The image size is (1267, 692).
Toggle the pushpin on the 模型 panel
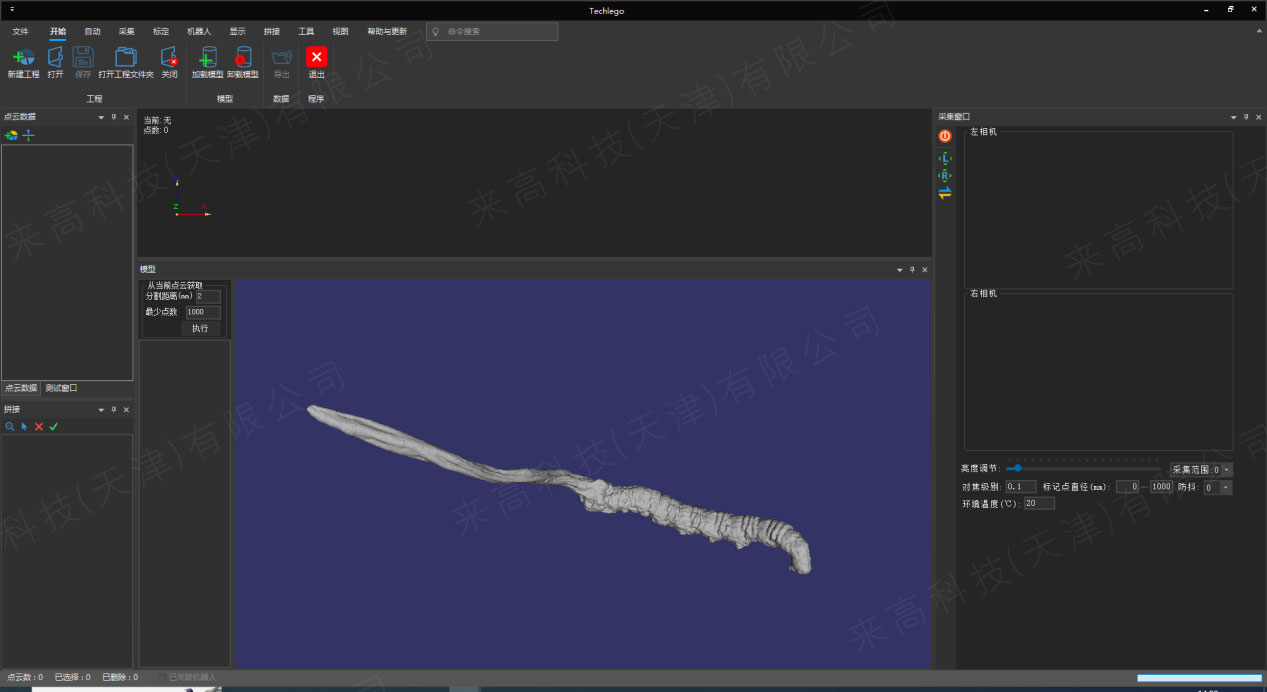click(911, 270)
